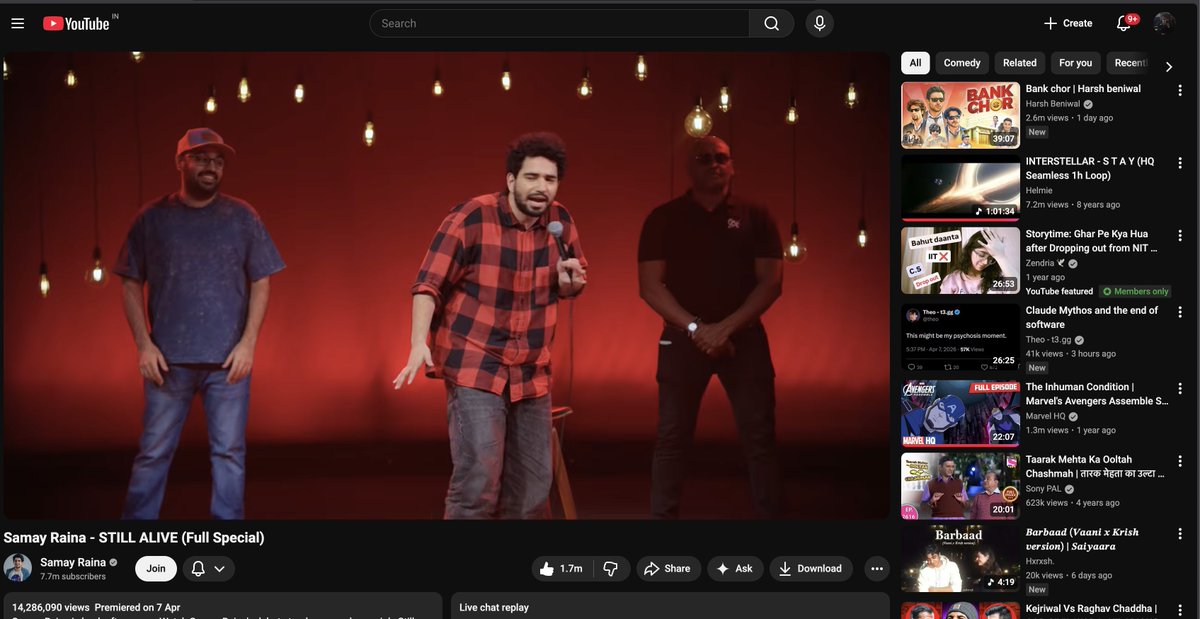Share the Samay Raina video
Image resolution: width=1200 pixels, height=619 pixels.
pyautogui.click(x=668, y=568)
